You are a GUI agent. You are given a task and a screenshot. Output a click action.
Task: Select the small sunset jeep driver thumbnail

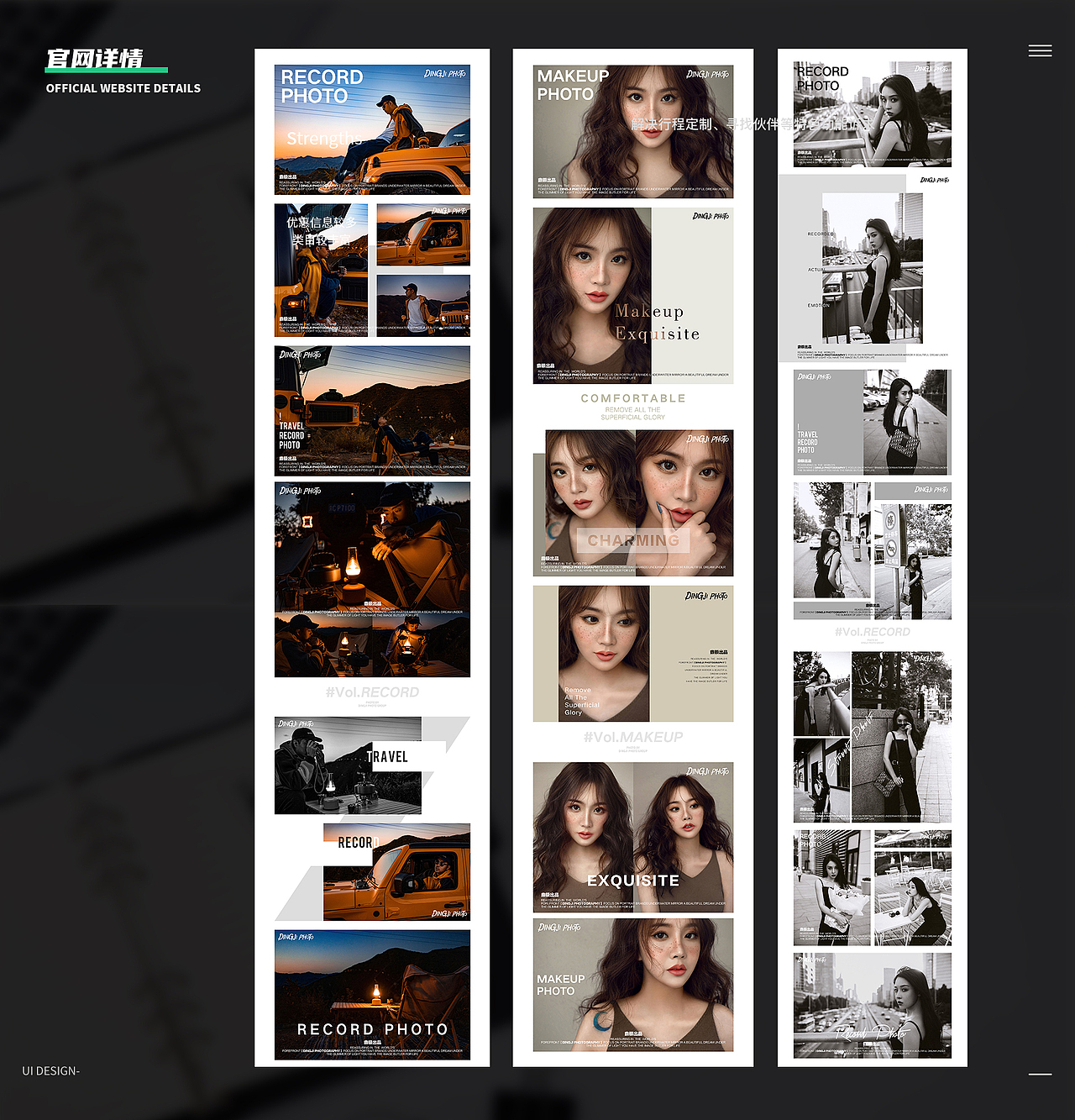click(x=423, y=235)
